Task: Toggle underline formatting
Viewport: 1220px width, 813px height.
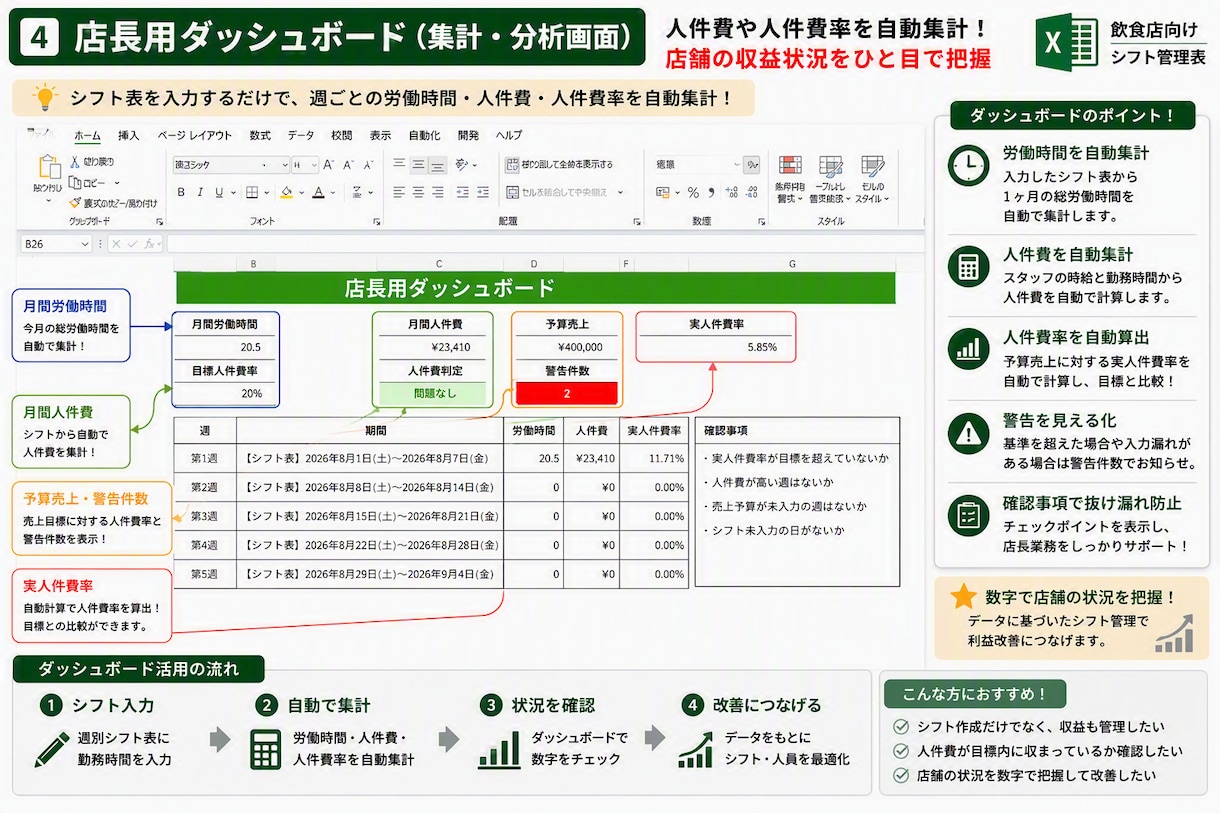Action: pyautogui.click(x=219, y=193)
